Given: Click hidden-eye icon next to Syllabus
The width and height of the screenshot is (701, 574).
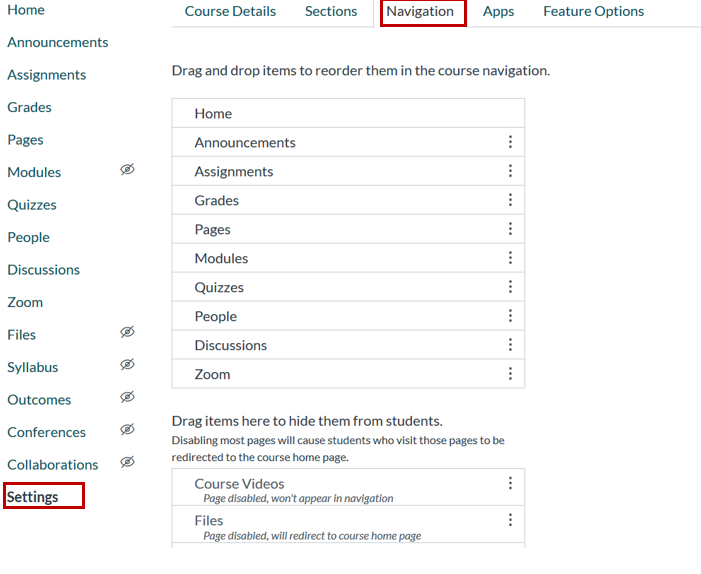Looking at the screenshot, I should coord(127,365).
